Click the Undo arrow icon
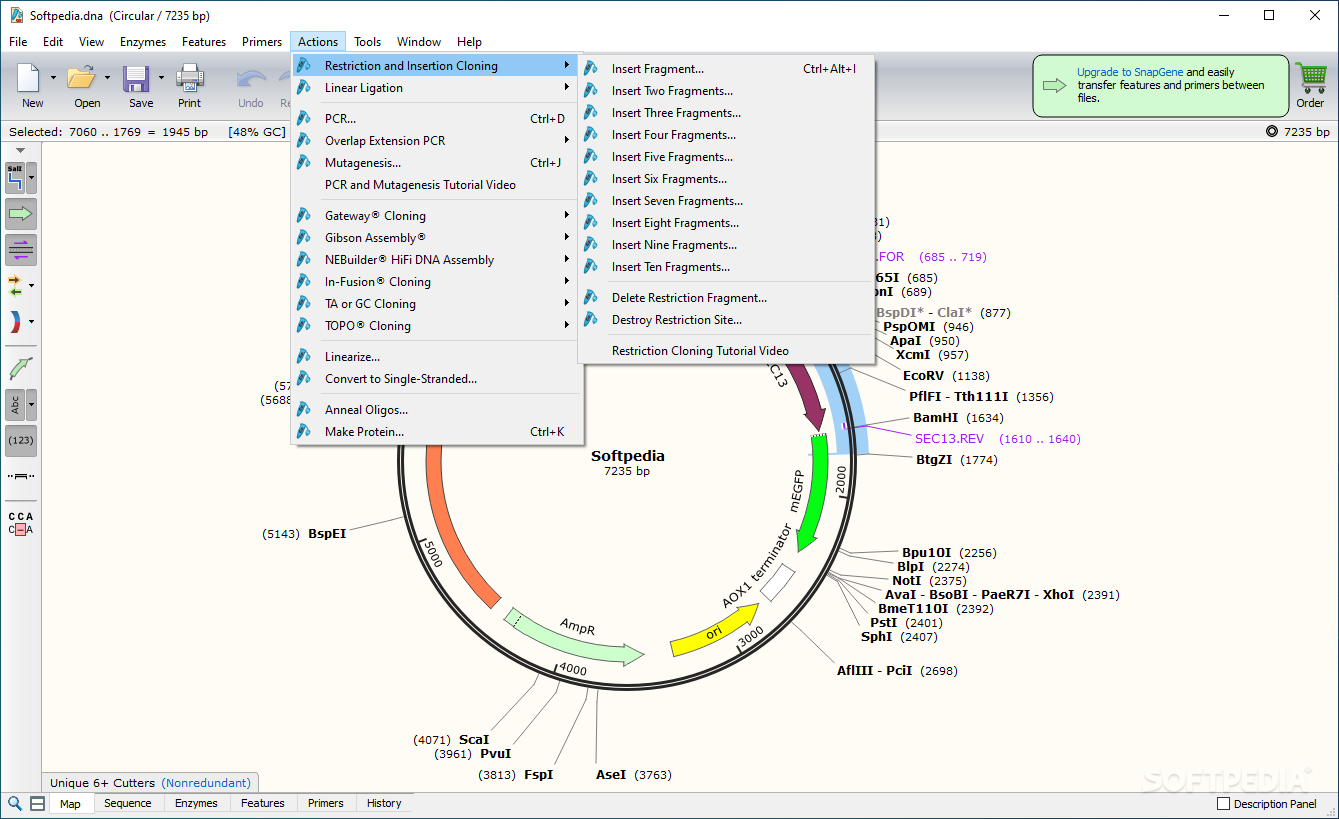This screenshot has height=819, width=1339. click(x=251, y=79)
